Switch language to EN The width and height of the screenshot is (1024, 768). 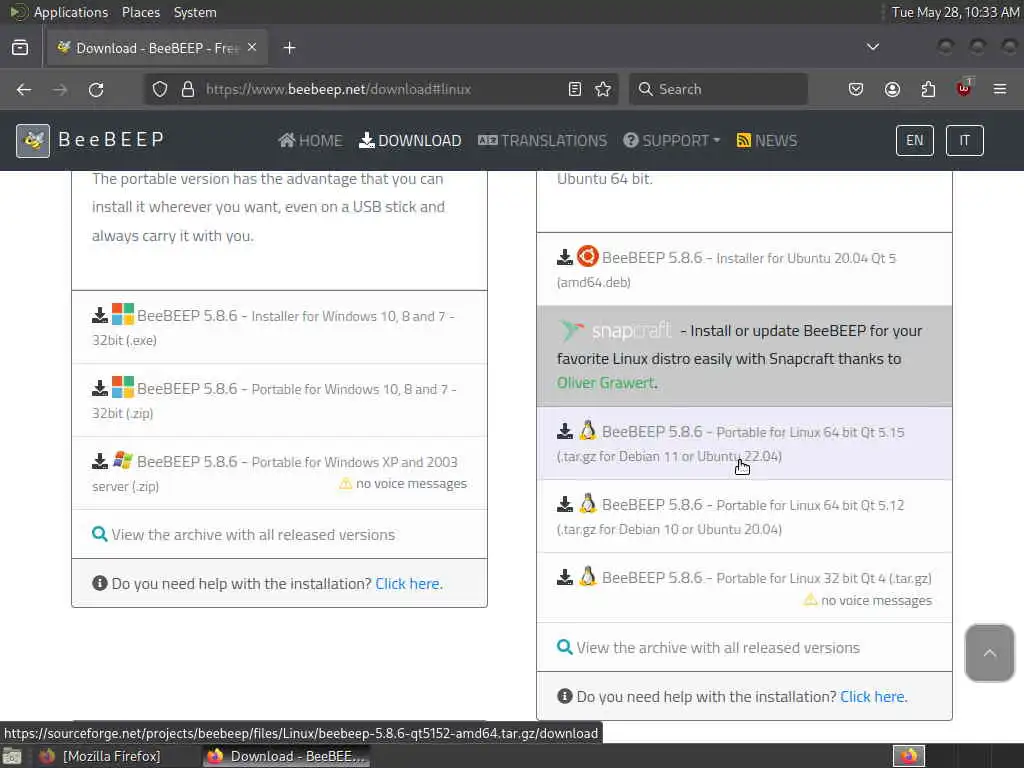pyautogui.click(x=915, y=140)
